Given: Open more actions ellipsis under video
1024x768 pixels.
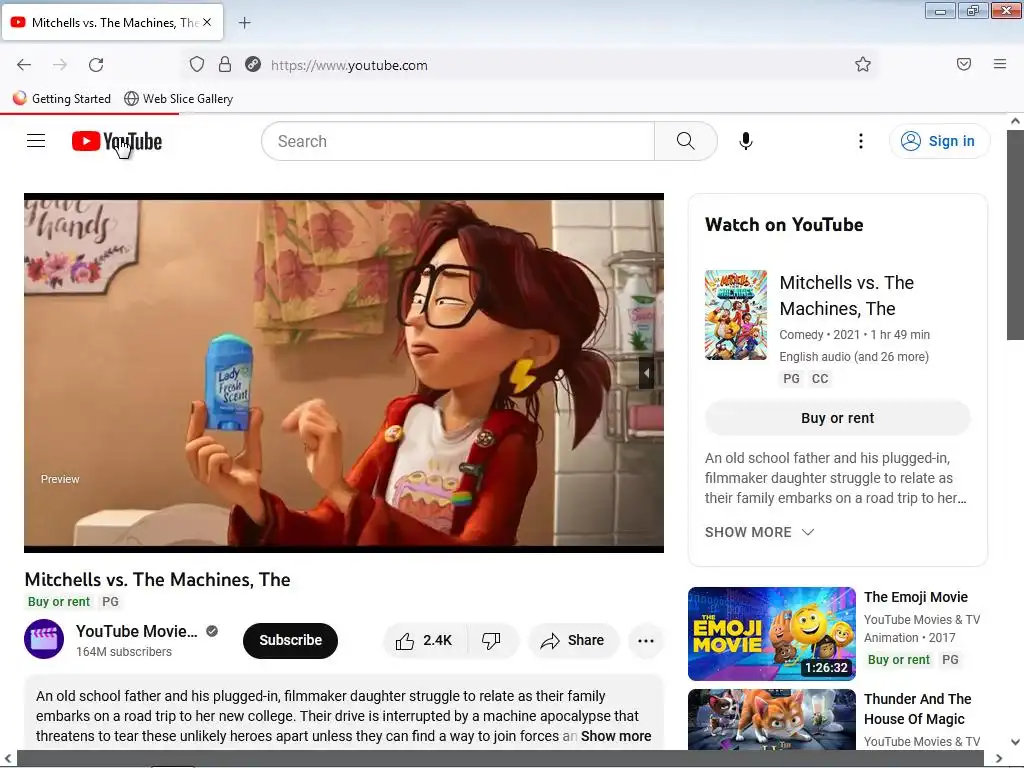Looking at the screenshot, I should pyautogui.click(x=646, y=641).
